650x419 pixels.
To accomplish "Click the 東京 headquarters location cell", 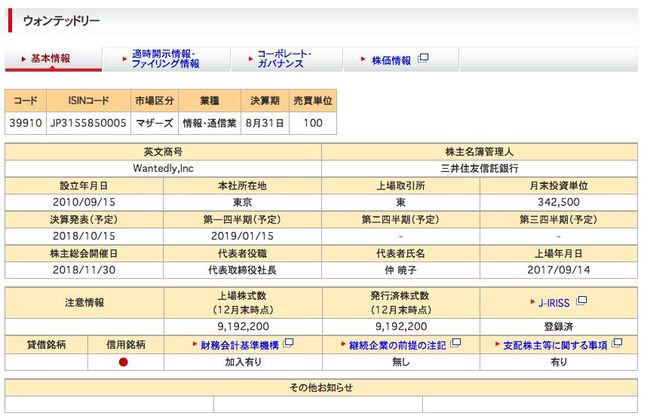I will [243, 202].
